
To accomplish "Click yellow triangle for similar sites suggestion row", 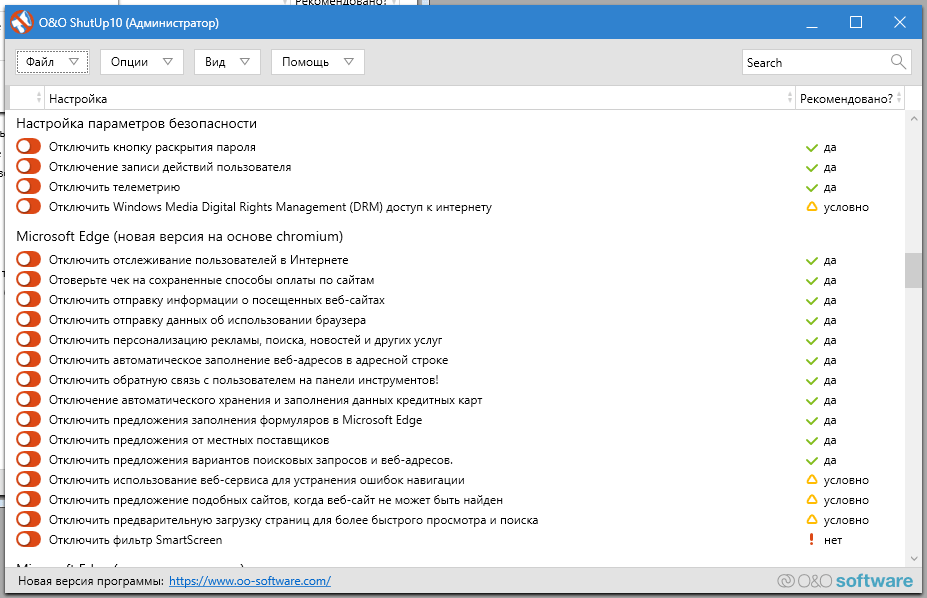I will 812,500.
